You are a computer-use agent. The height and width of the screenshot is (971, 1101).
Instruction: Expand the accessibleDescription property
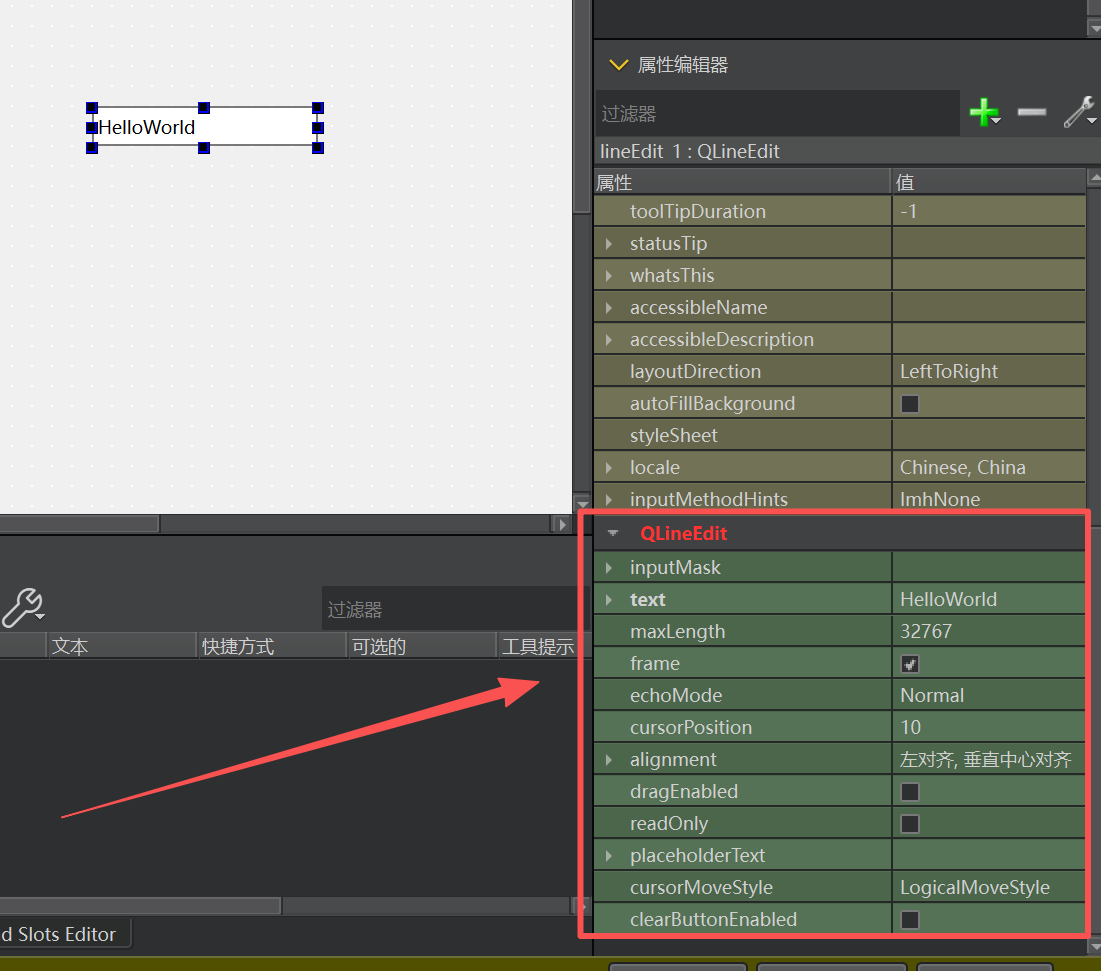point(609,340)
